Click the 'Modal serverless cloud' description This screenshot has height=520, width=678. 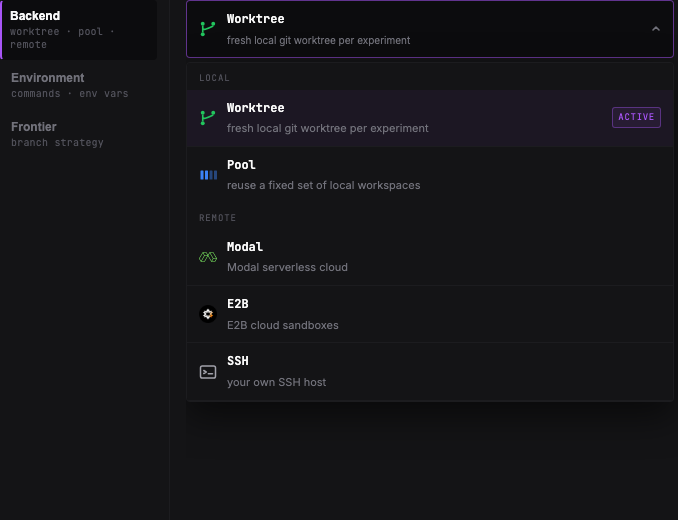click(287, 267)
